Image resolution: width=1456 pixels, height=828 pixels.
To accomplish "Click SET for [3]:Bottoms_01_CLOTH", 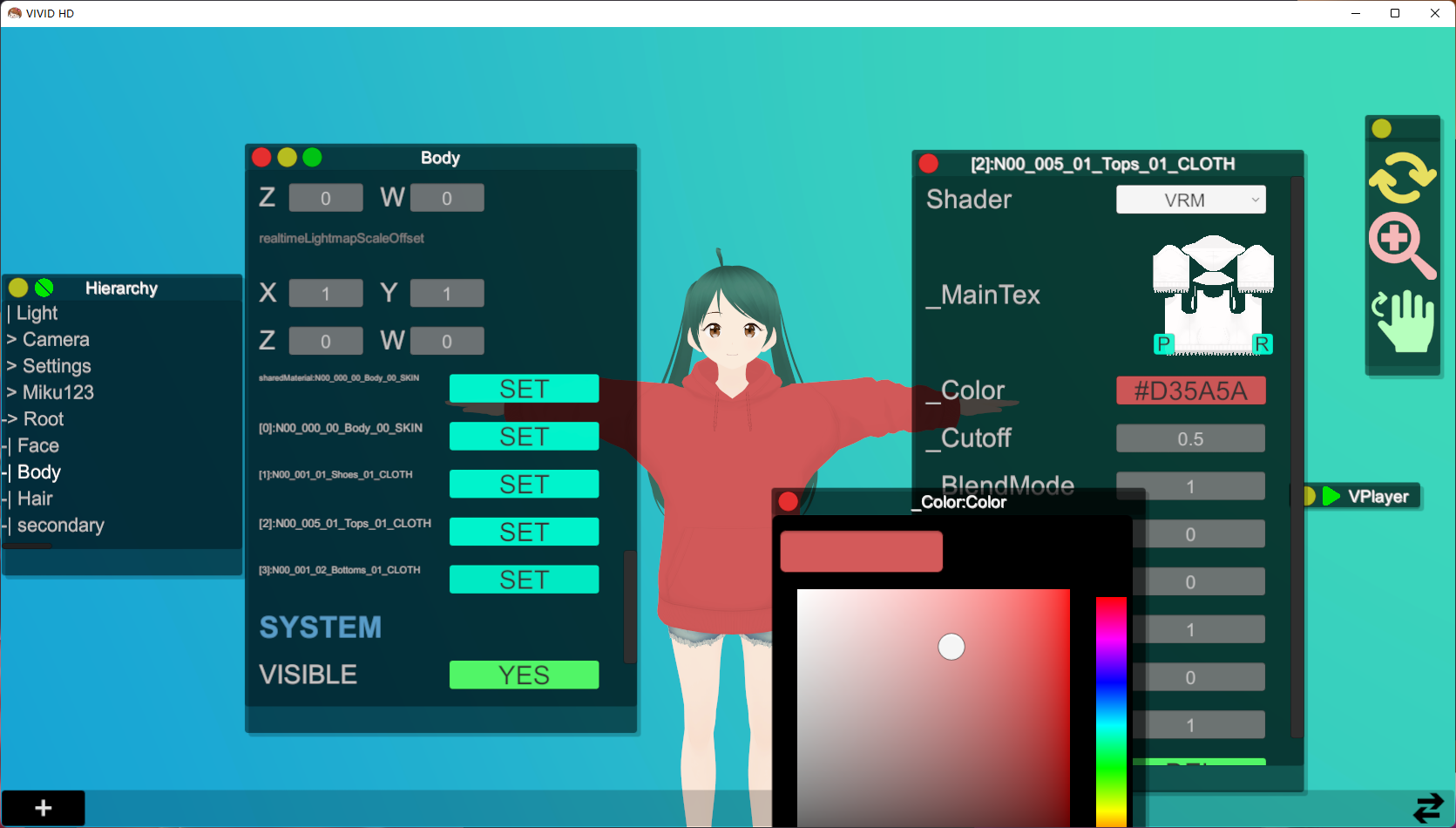I will (x=525, y=580).
